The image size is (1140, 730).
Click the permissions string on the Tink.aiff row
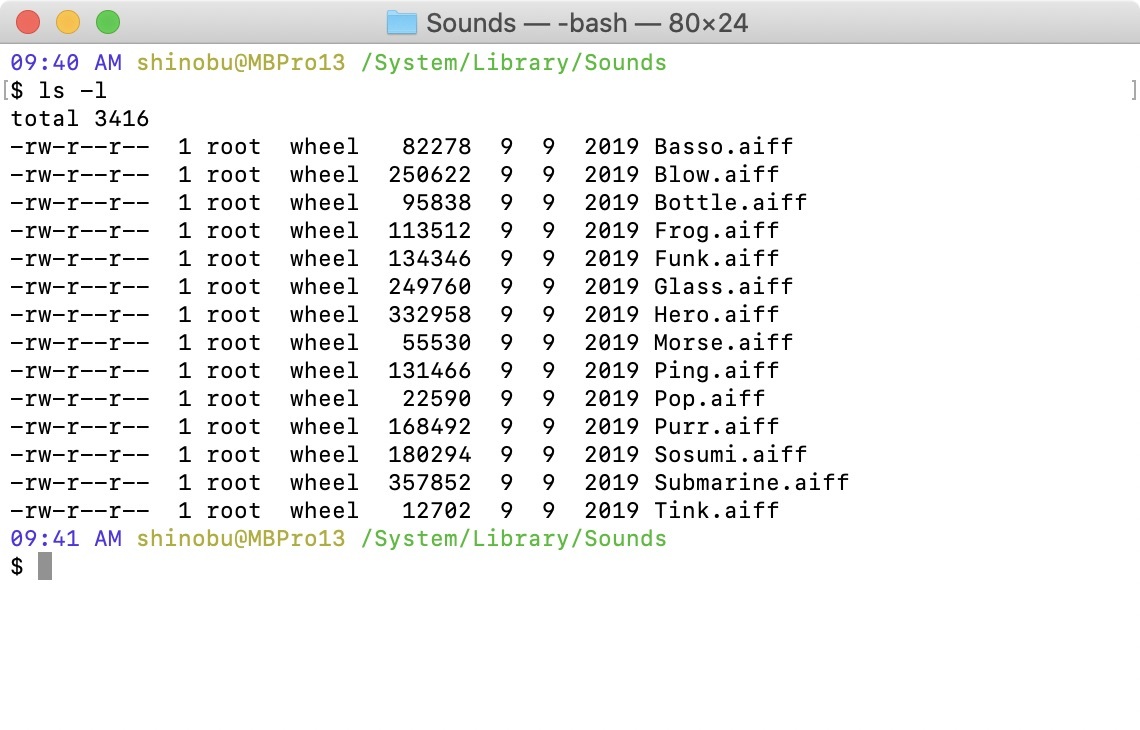(x=80, y=510)
